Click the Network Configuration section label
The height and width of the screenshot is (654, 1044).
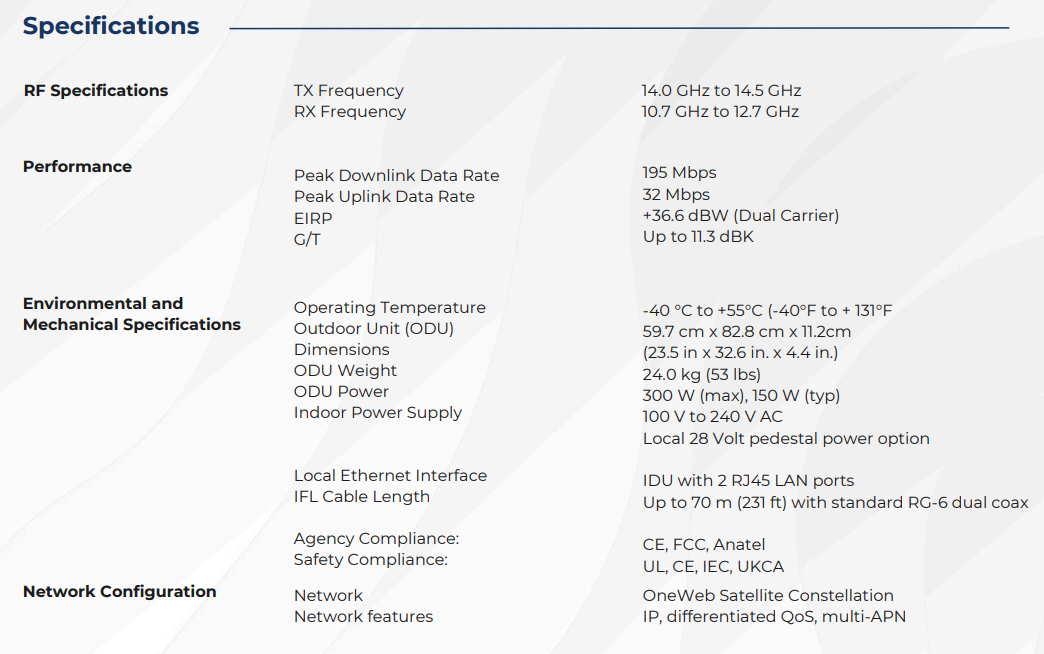(120, 591)
